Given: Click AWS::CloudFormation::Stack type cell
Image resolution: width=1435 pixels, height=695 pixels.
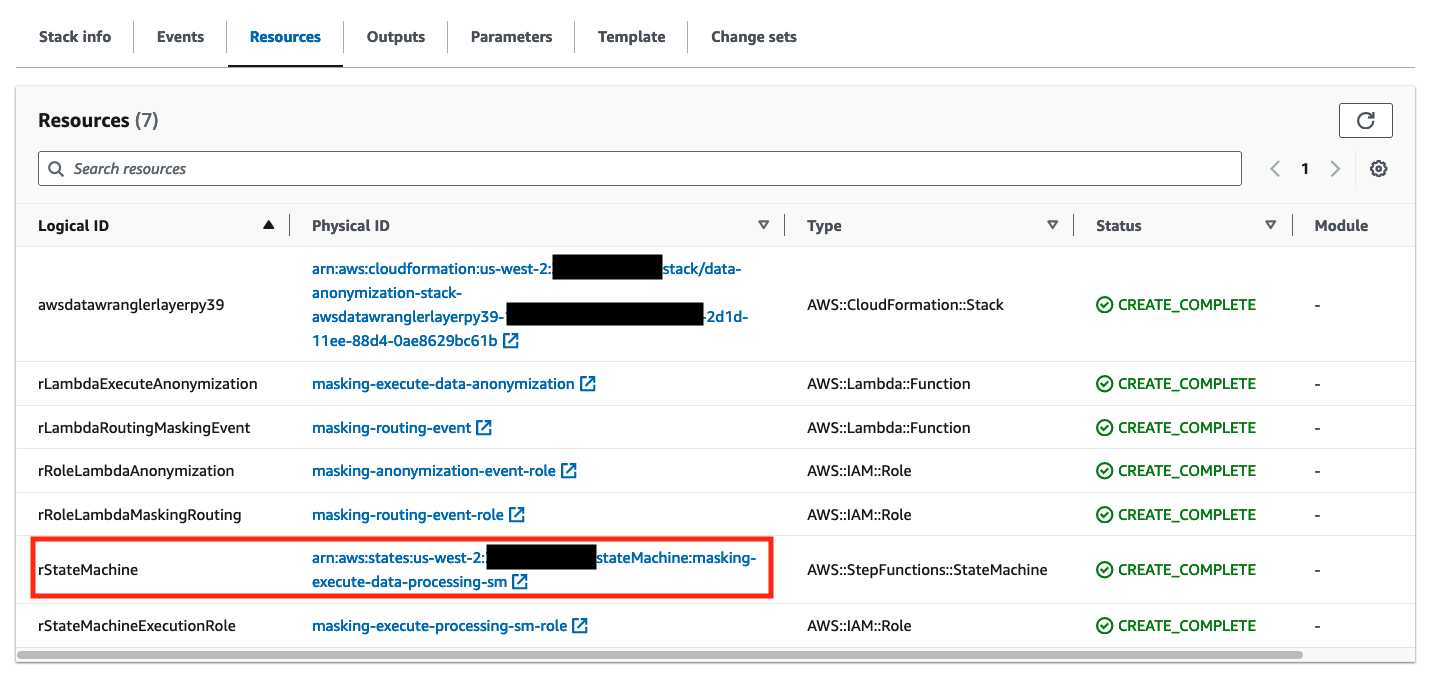Looking at the screenshot, I should click(905, 305).
